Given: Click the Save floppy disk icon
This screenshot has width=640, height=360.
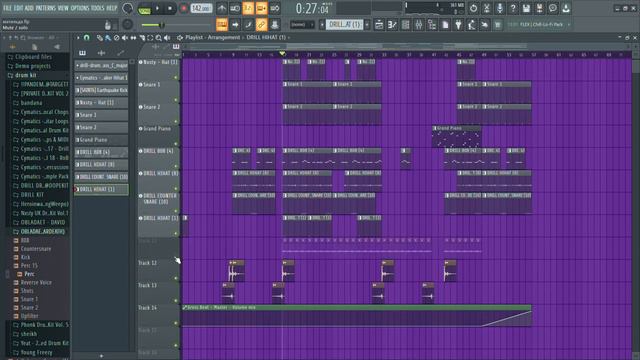Looking at the screenshot, I should point(526,8).
